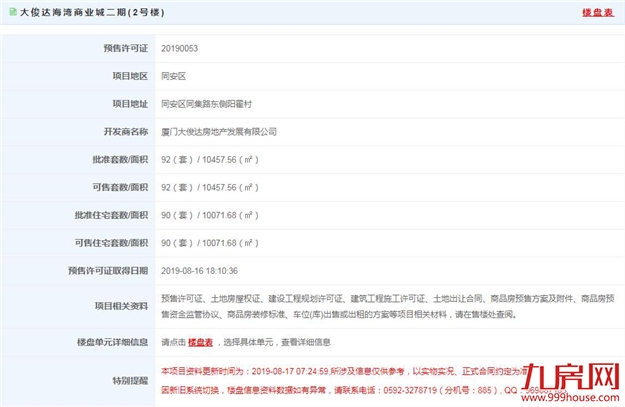Select the address 同安区同集路东侧阳翟村

click(206, 104)
